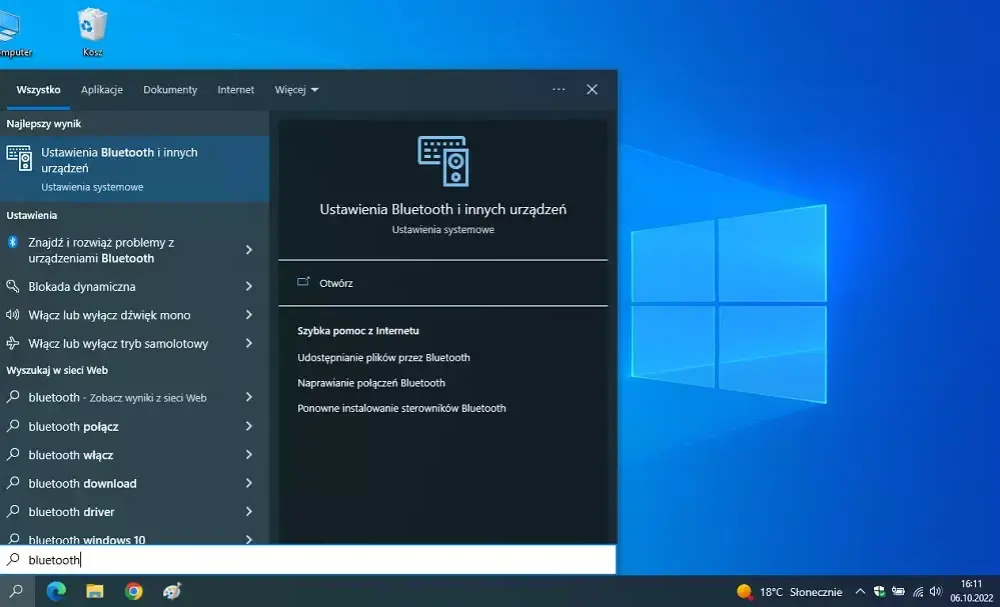Select the bluetooth połącz suggestion

[x=135, y=426]
